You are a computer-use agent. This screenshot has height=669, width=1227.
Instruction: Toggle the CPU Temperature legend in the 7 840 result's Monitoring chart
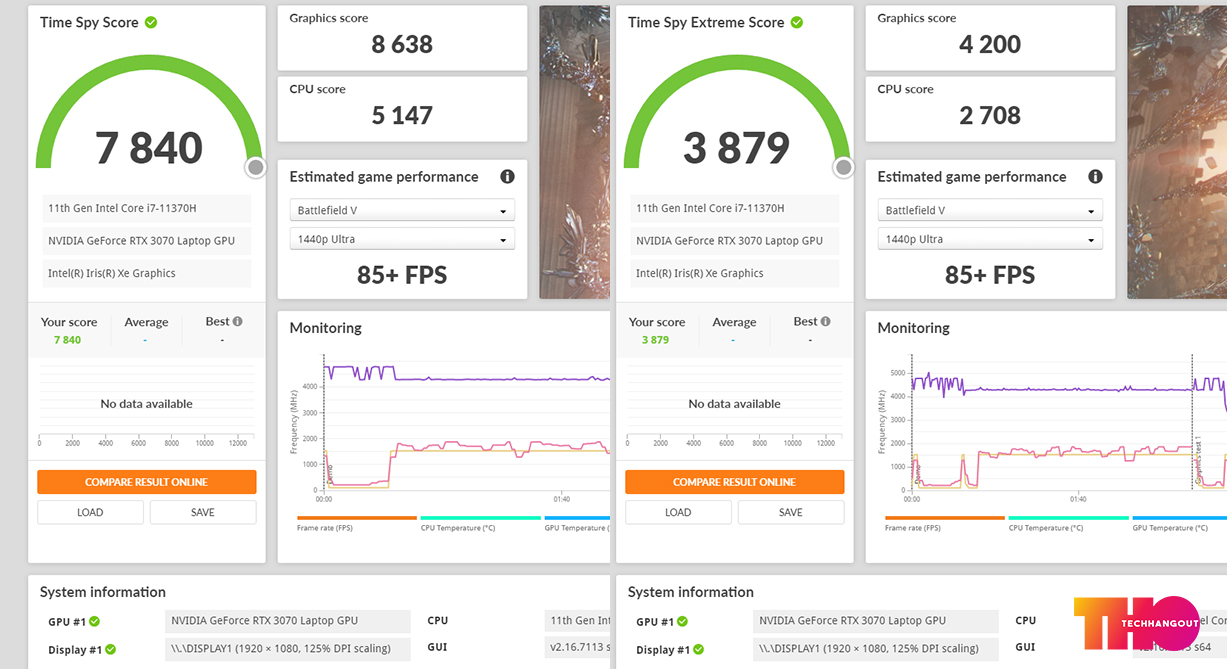pyautogui.click(x=480, y=523)
